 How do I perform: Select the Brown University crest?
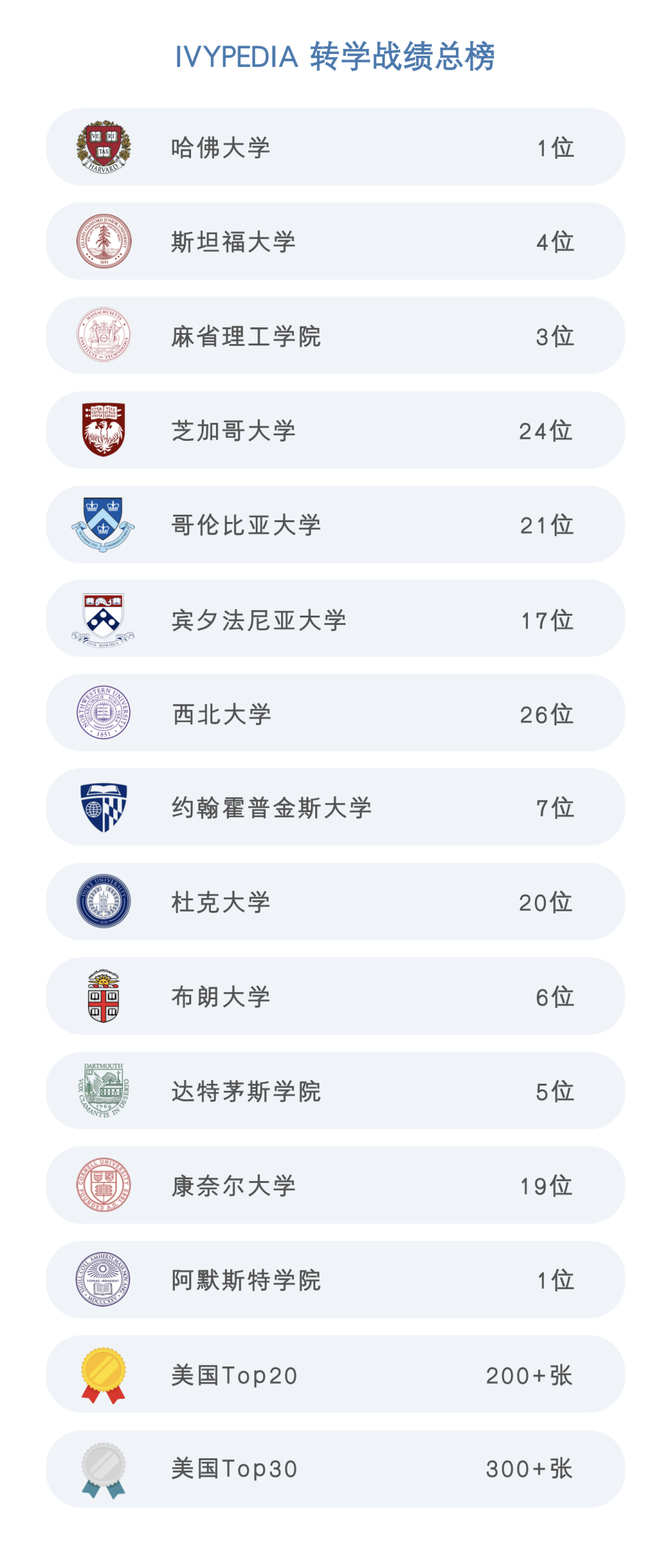tap(104, 996)
